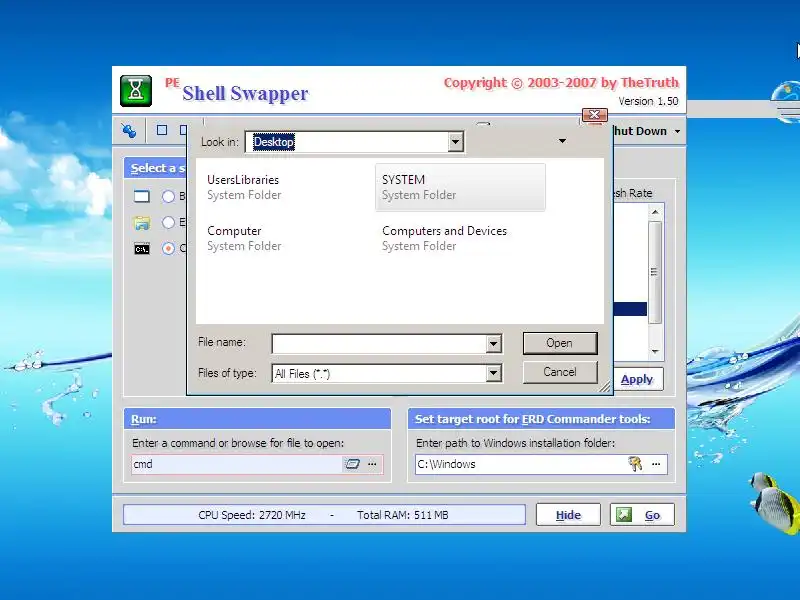Click the dialog resize grip corner
Image resolution: width=800 pixels, height=600 pixels.
pos(605,387)
